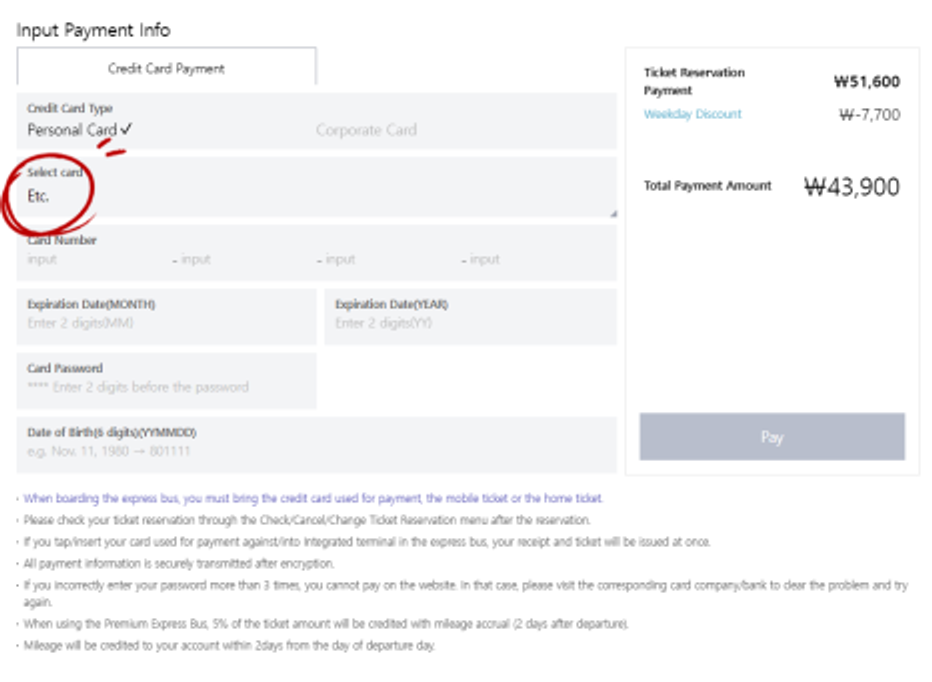The width and height of the screenshot is (932, 682).
Task: Click the dropdown corner arrow of Select card
Action: 613,213
